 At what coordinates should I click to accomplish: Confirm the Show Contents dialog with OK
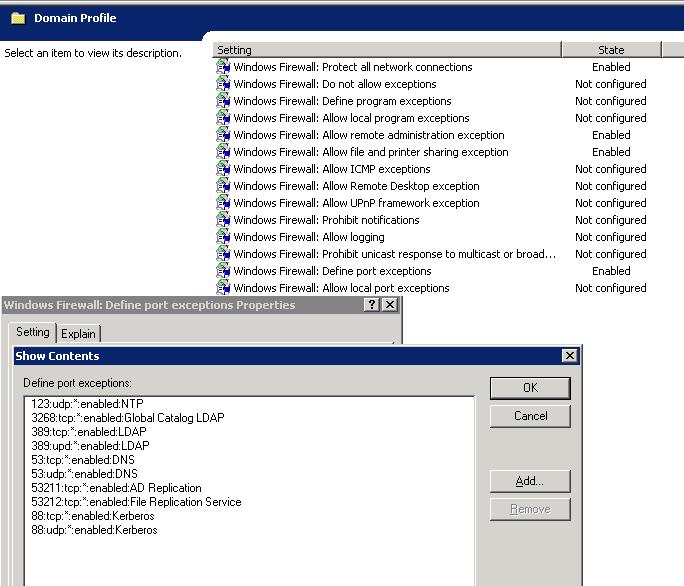(x=530, y=388)
